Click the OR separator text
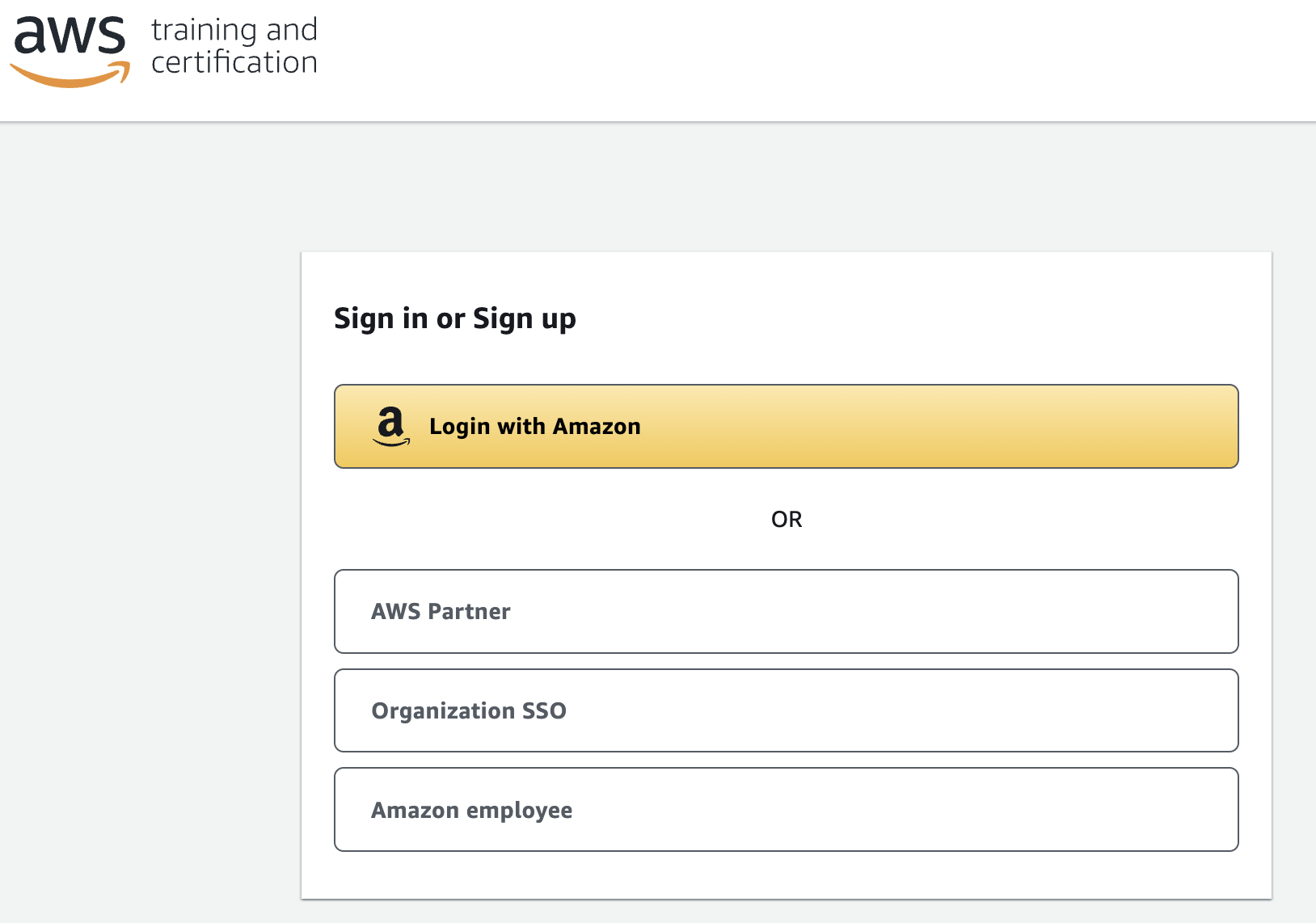This screenshot has width=1316, height=923. click(786, 519)
